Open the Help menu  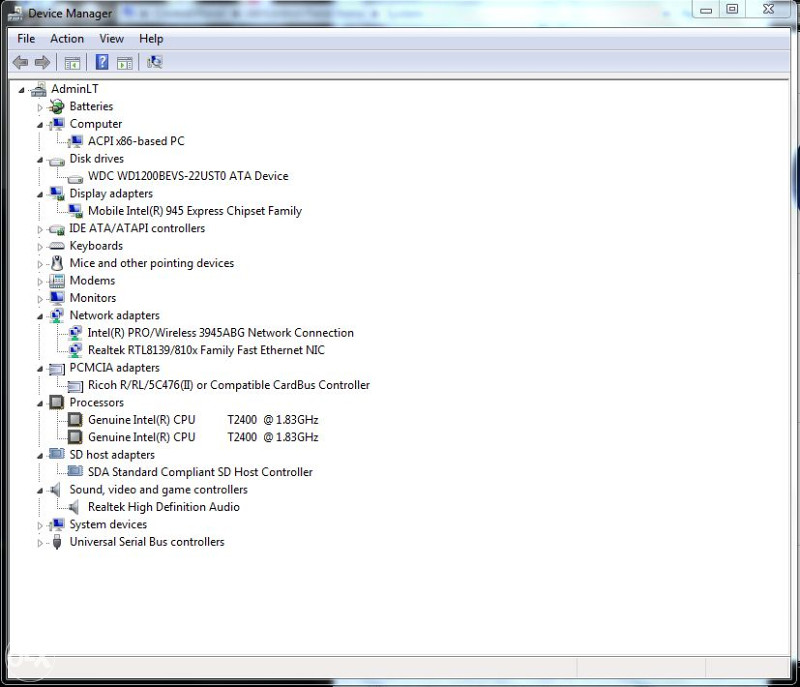(x=151, y=39)
